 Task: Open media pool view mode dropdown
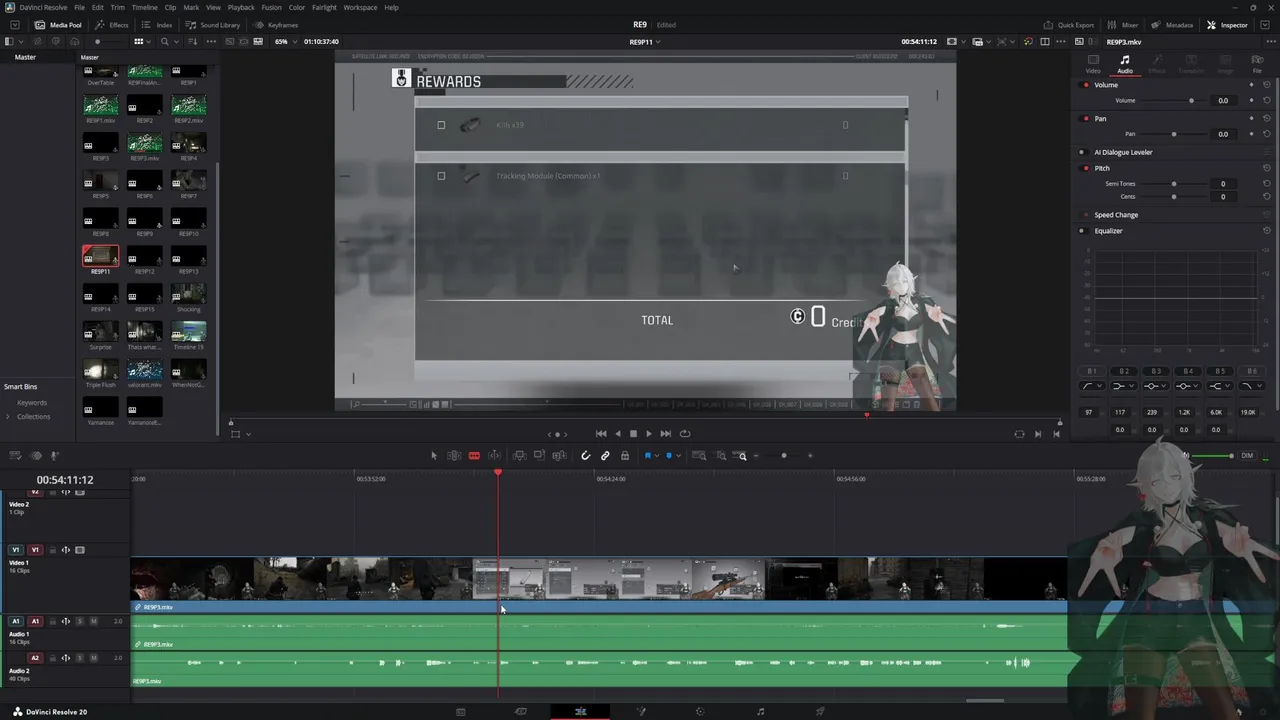(142, 41)
